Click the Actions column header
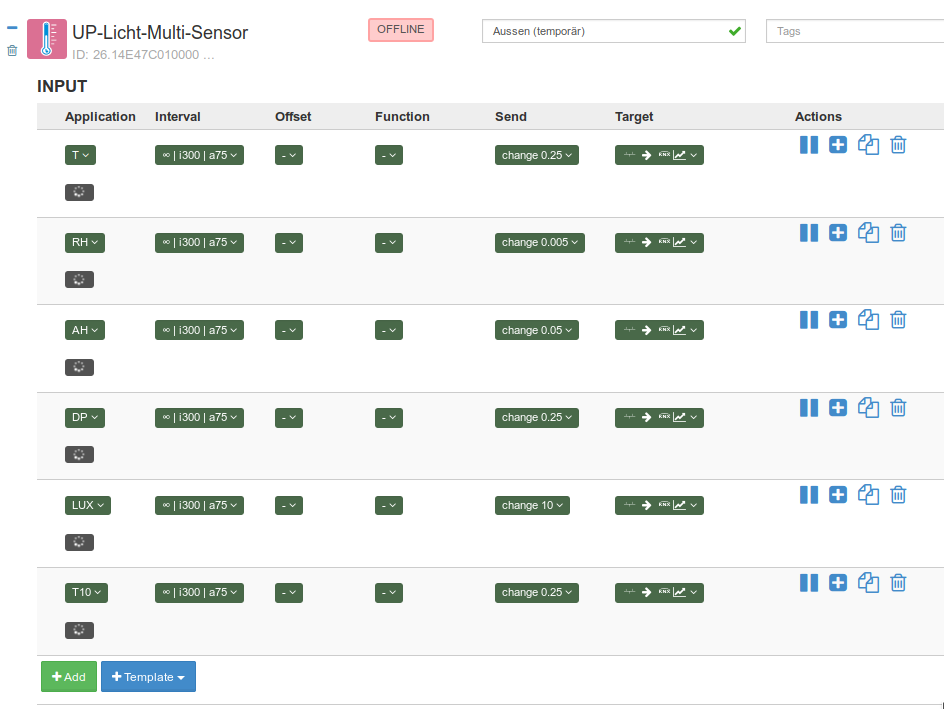Viewport: 944px width, 709px height. point(818,117)
